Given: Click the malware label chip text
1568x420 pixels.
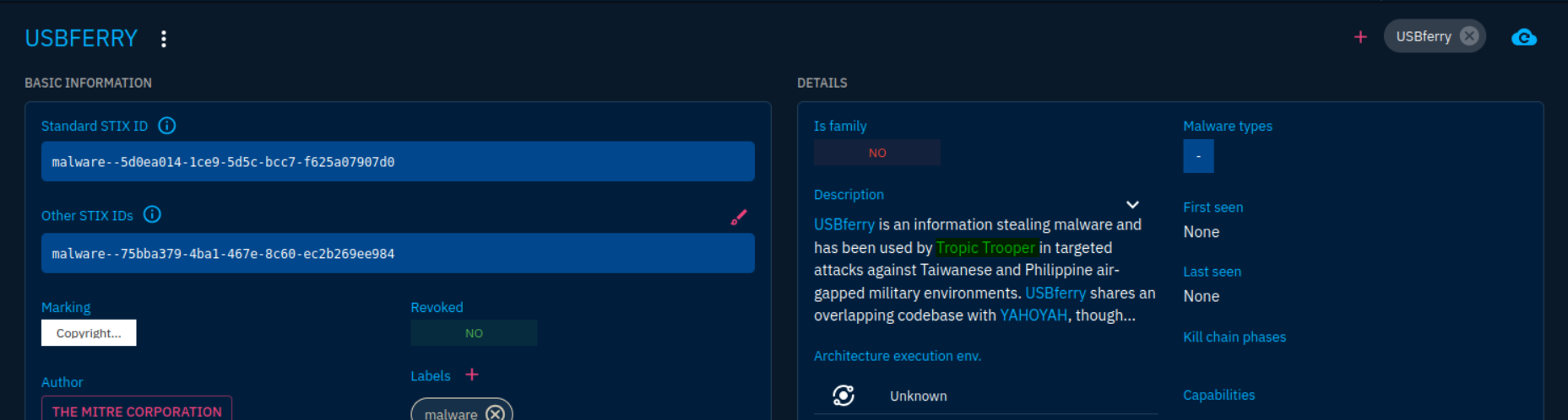Looking at the screenshot, I should click(451, 413).
